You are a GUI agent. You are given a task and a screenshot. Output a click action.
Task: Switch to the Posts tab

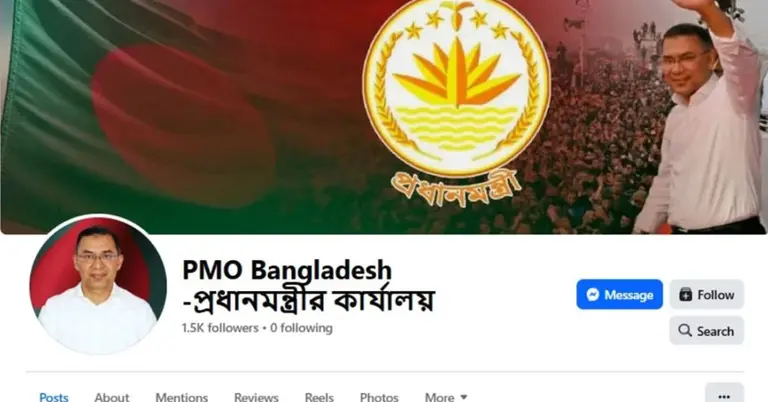click(x=54, y=397)
